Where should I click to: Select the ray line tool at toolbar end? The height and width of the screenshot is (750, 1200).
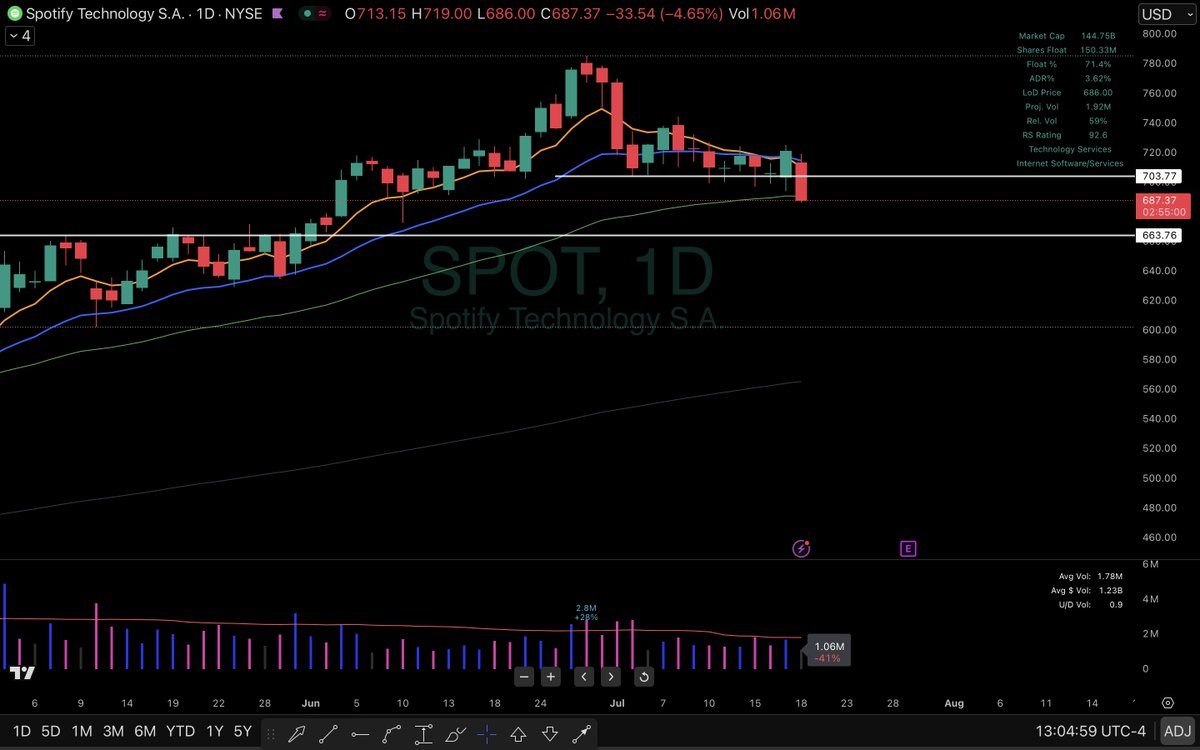tap(581, 734)
